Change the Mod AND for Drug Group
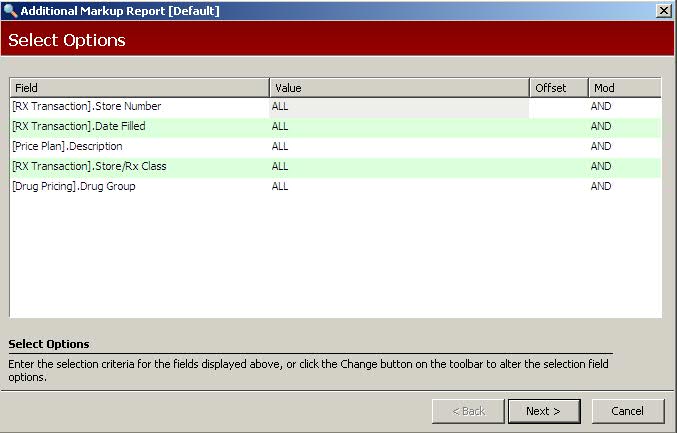Image resolution: width=677 pixels, height=433 pixels. tap(624, 186)
